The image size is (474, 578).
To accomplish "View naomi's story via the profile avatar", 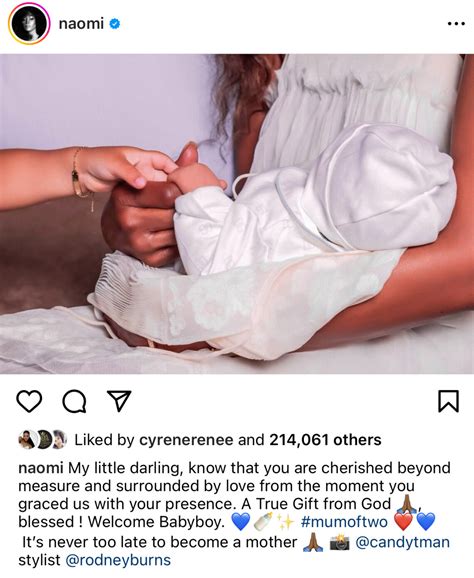I will point(29,24).
